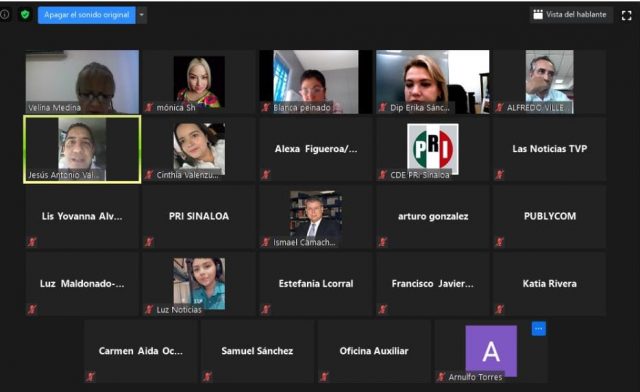Click muted mic icon on Samuel Sánchez tile
Image resolution: width=640 pixels, height=392 pixels.
pyautogui.click(x=207, y=376)
